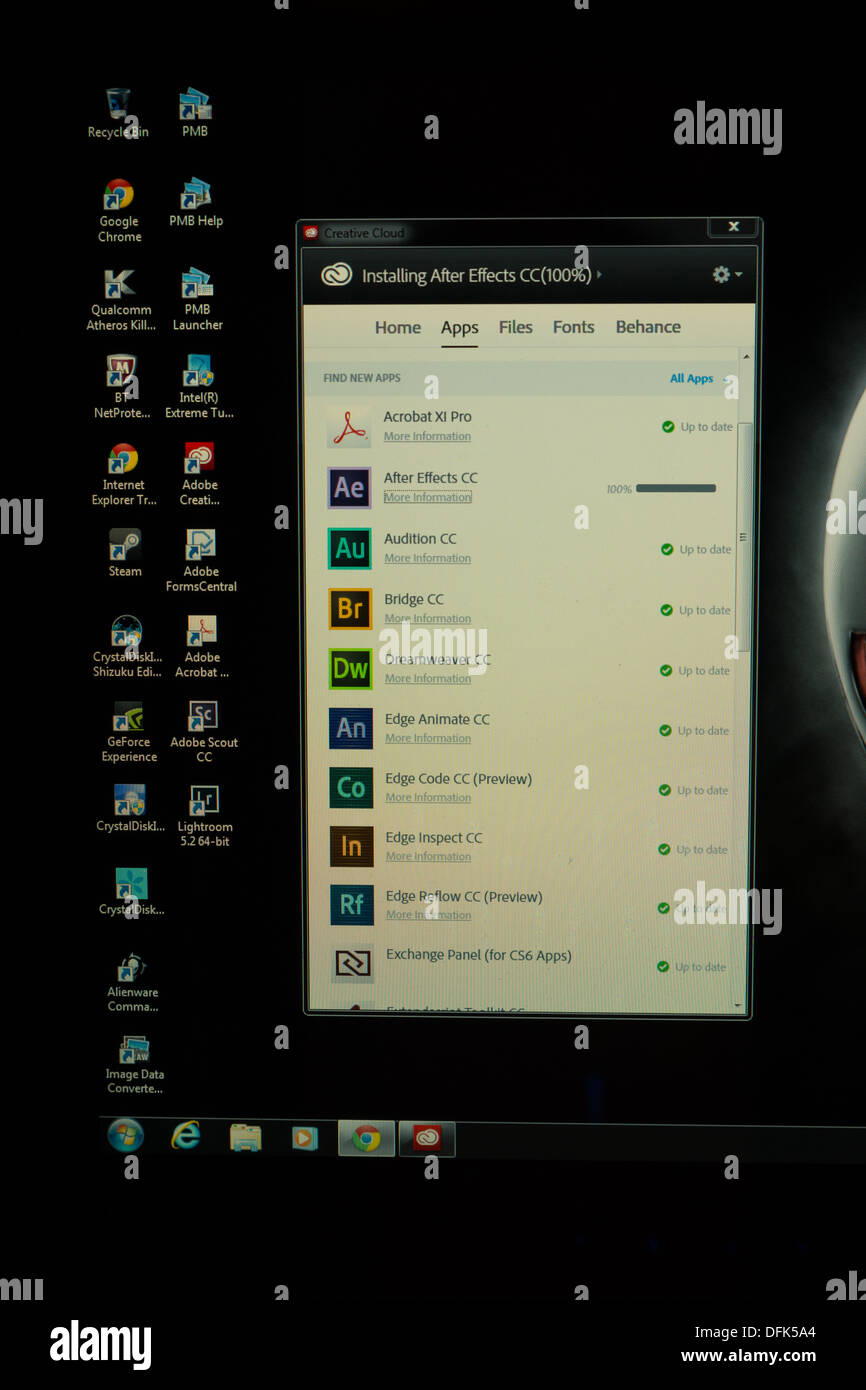Open the gear settings menu

point(726,274)
